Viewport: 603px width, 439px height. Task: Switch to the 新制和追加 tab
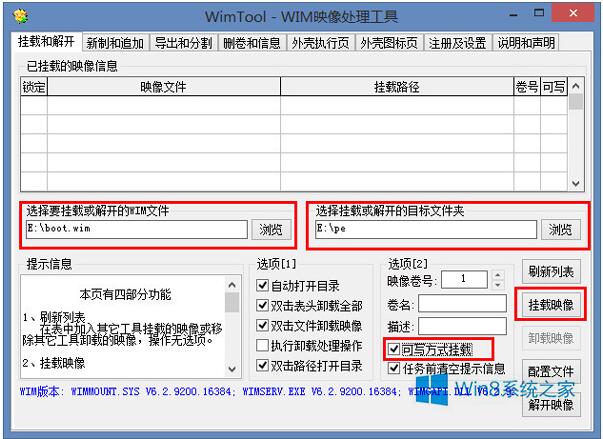coord(115,43)
